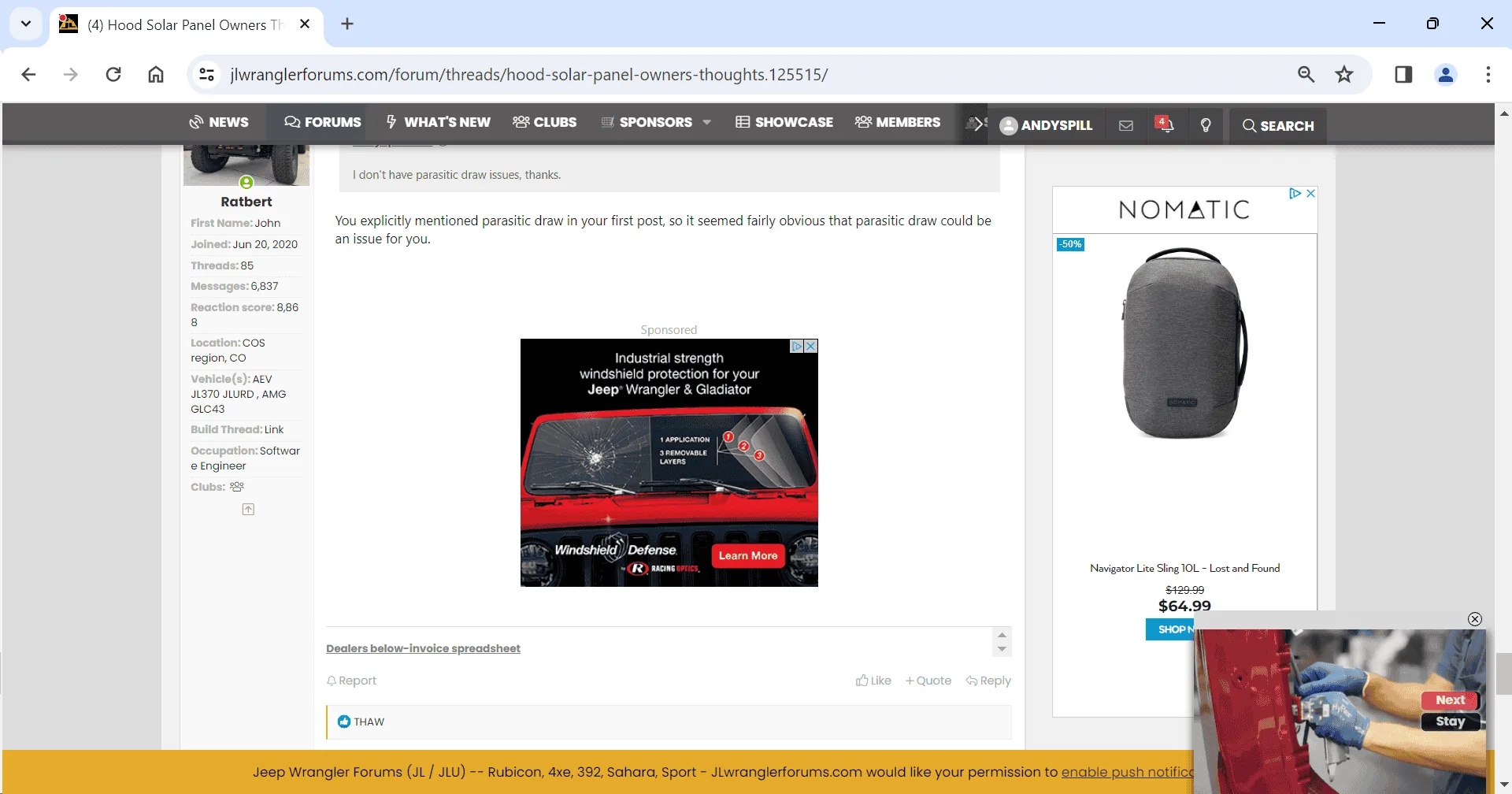This screenshot has width=1512, height=794.
Task: Collapse signature with the down arrow
Action: tap(1002, 650)
